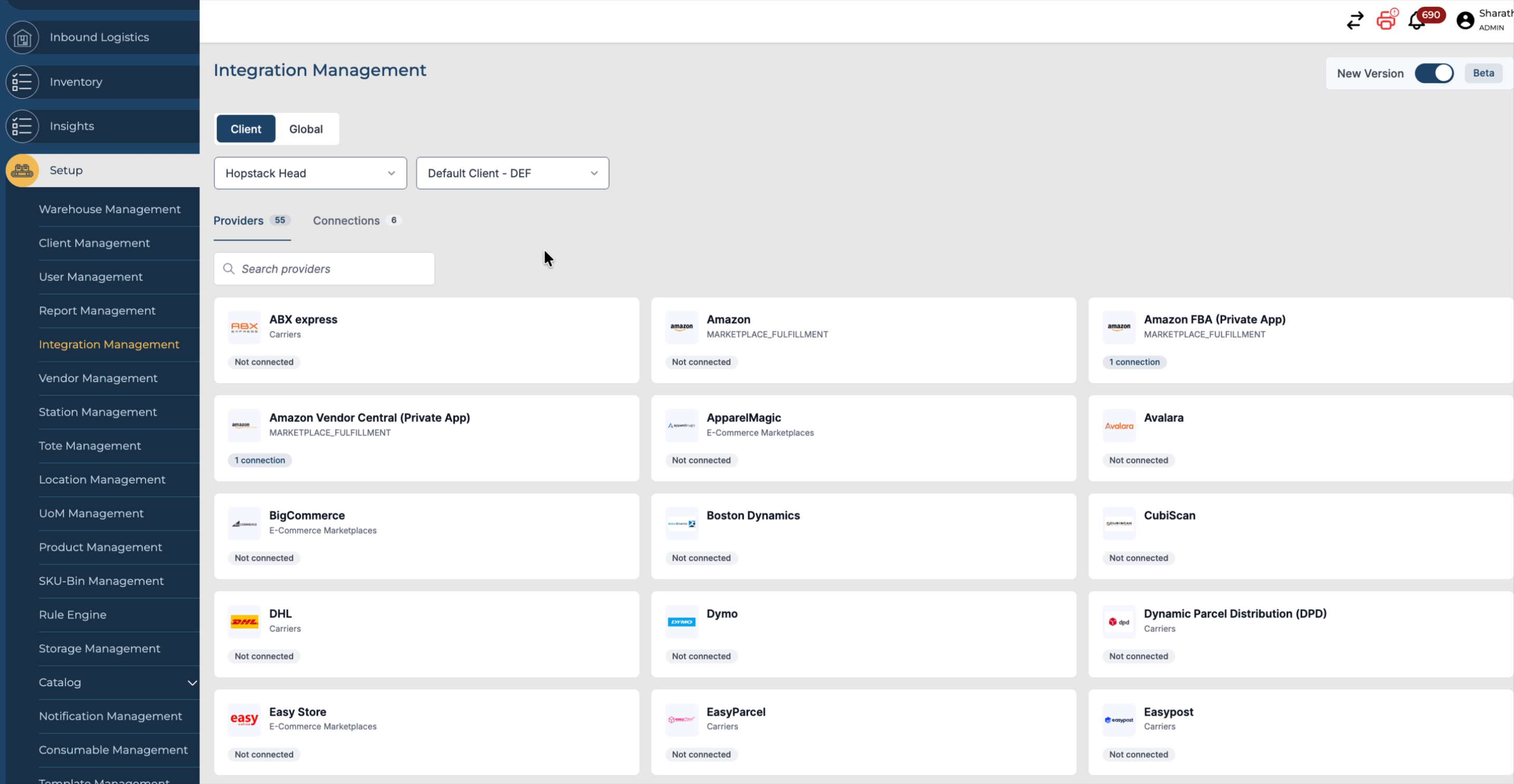Open SKU-Bin Management menu item
The image size is (1514, 784).
pyautogui.click(x=101, y=581)
